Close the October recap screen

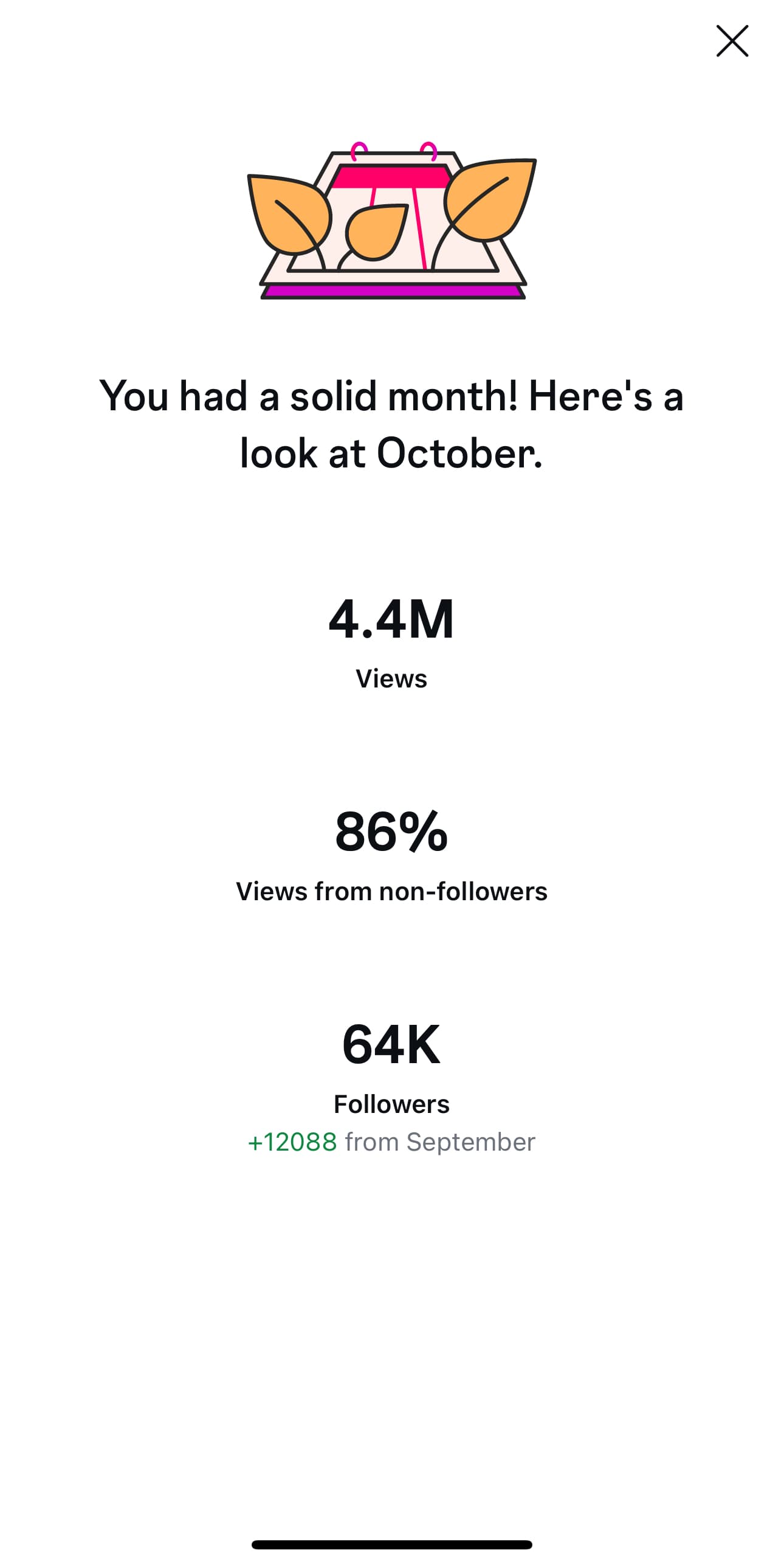coord(732,41)
